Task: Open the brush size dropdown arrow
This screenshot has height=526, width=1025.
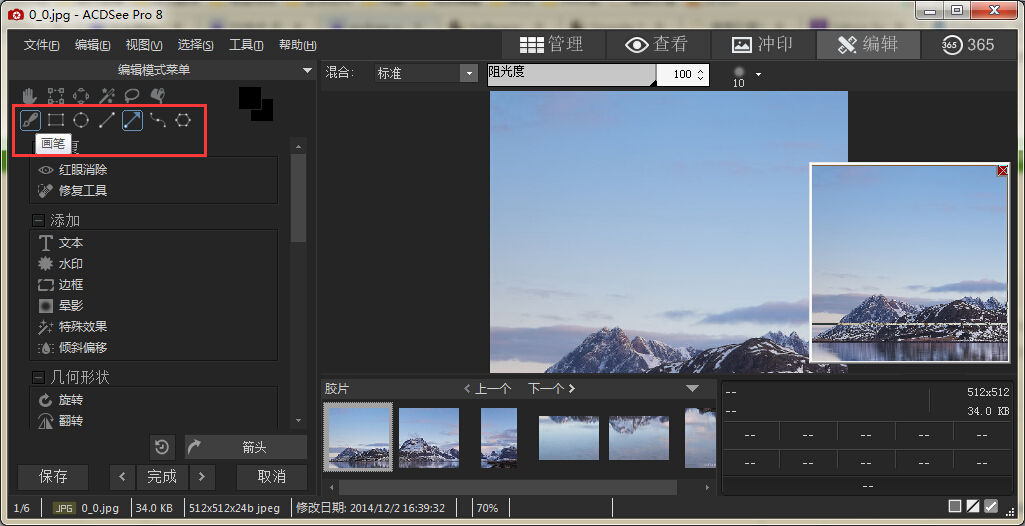Action: pyautogui.click(x=759, y=74)
